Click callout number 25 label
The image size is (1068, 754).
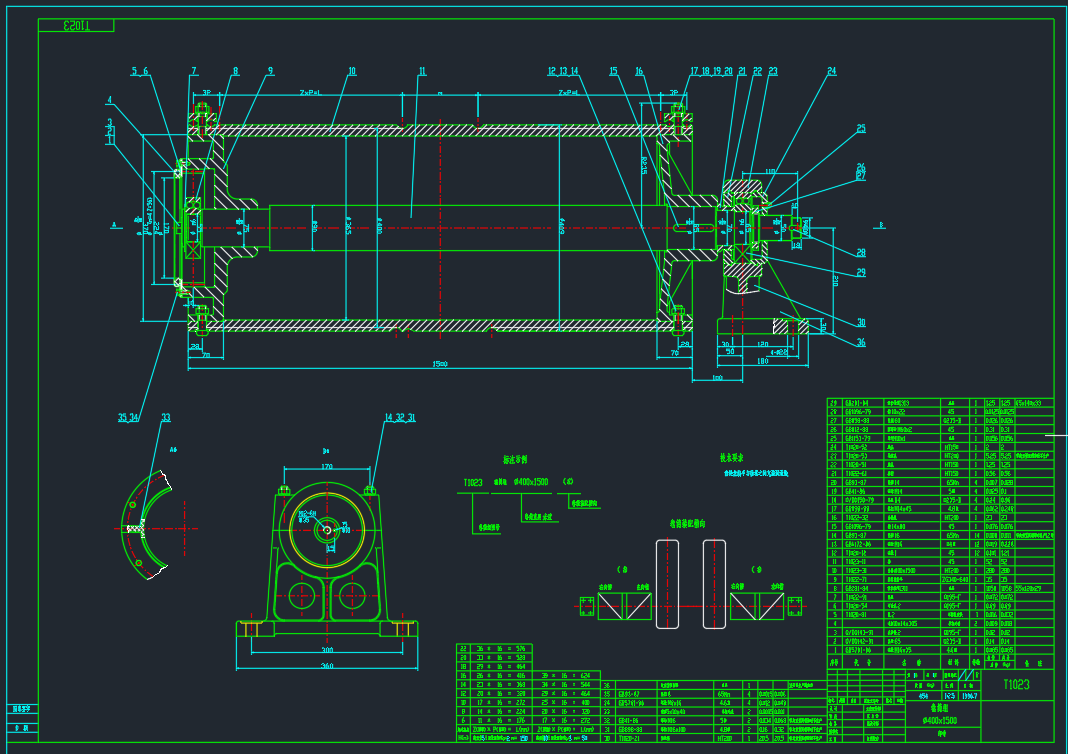pos(861,129)
